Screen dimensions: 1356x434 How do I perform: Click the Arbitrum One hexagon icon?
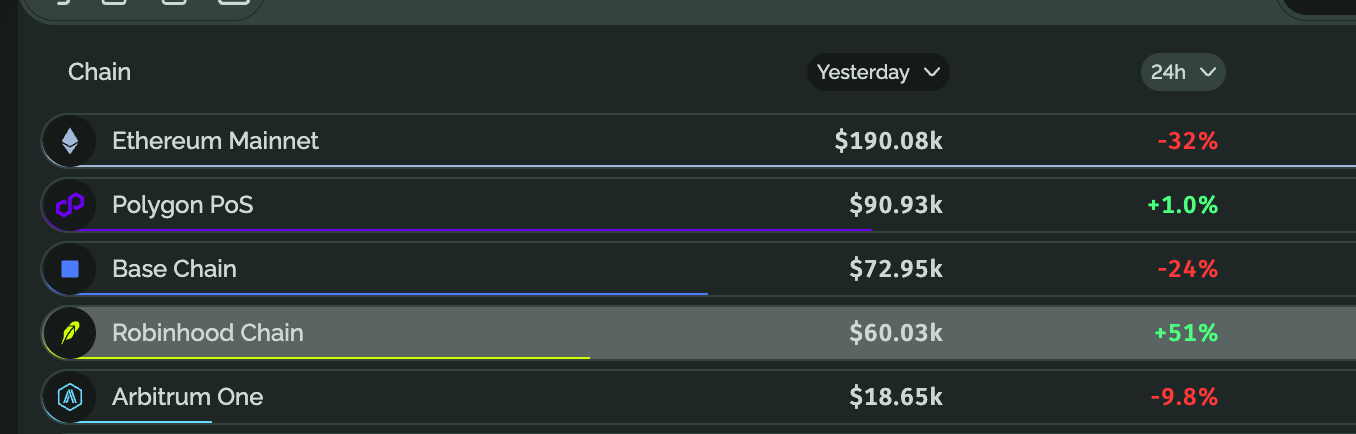point(70,397)
